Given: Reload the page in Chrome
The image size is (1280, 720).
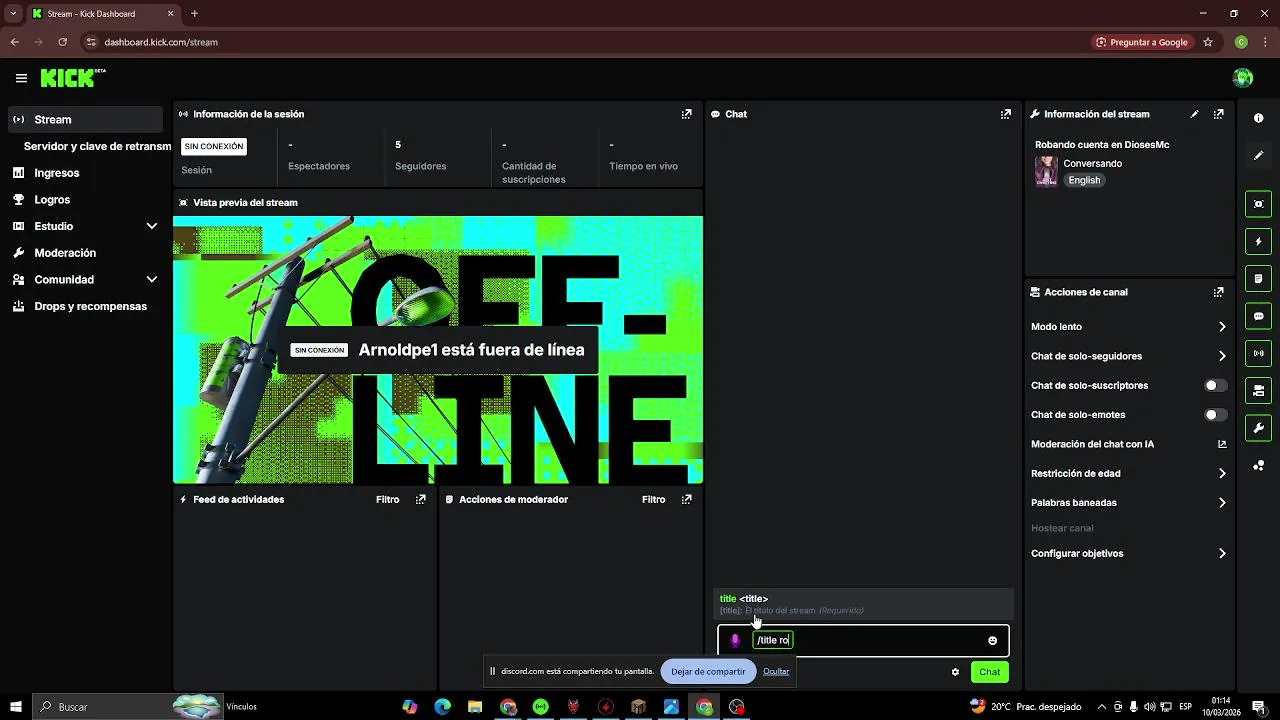Looking at the screenshot, I should 62,42.
